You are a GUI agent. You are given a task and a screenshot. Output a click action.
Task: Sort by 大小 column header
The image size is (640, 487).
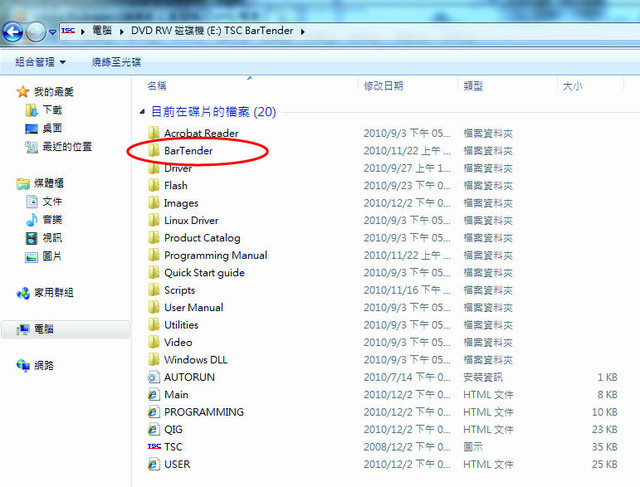572,86
